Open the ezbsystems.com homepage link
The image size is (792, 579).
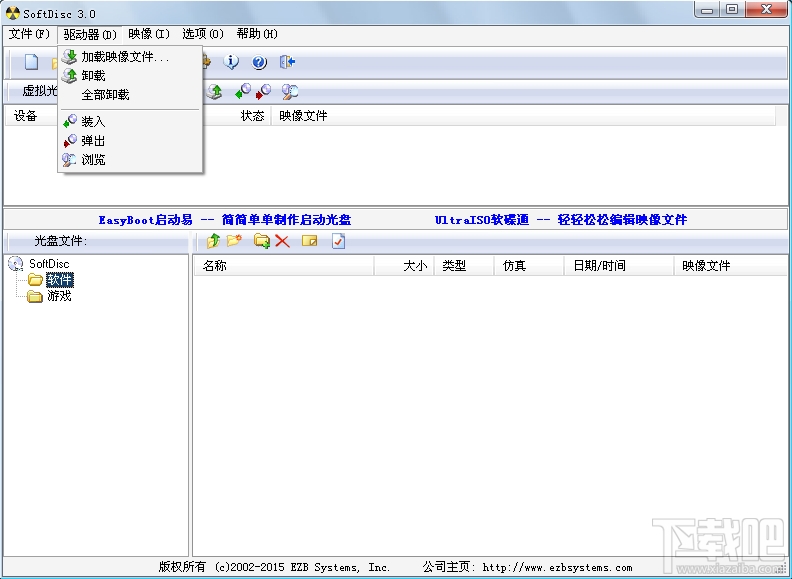point(557,567)
